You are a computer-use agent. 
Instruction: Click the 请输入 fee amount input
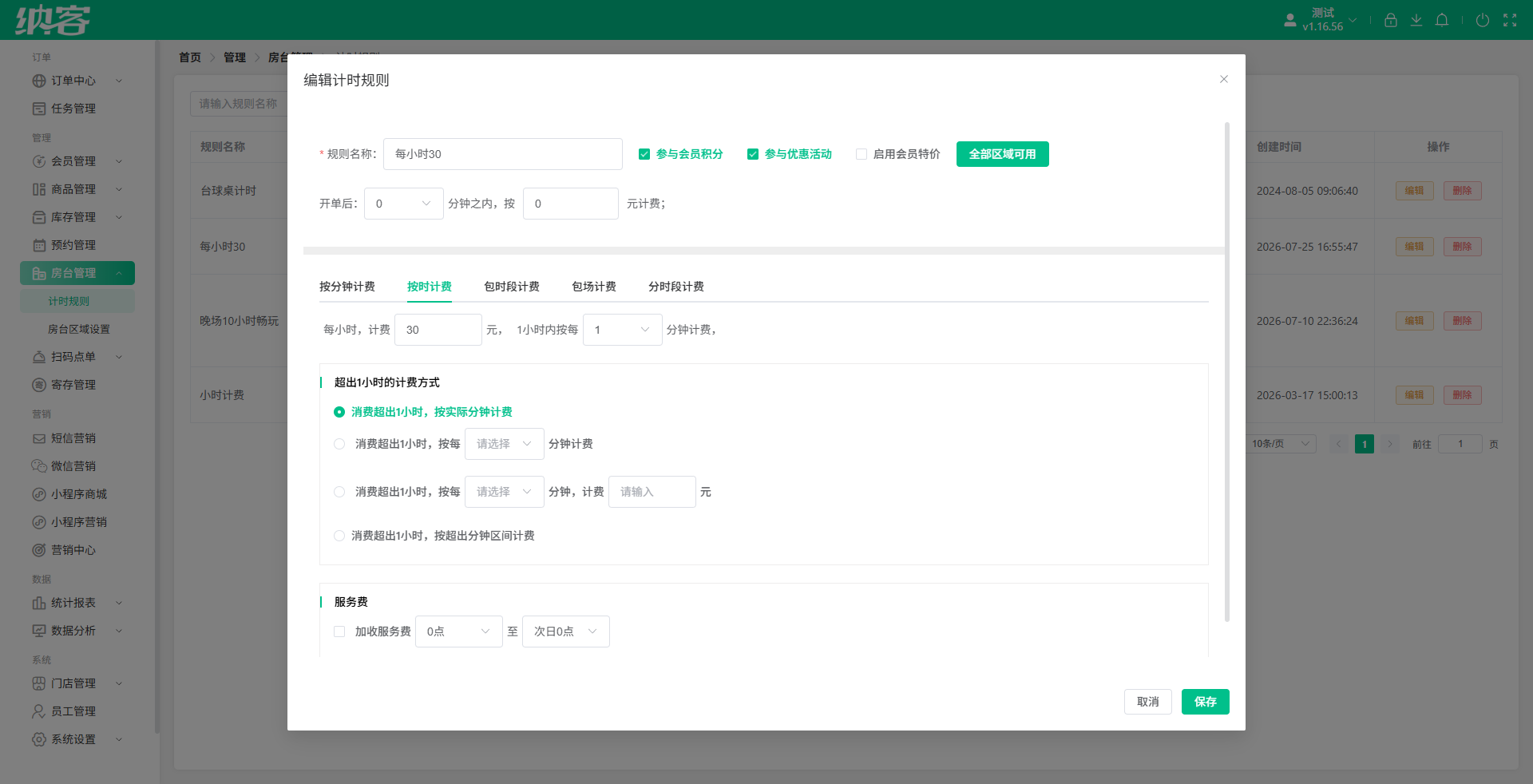(652, 492)
